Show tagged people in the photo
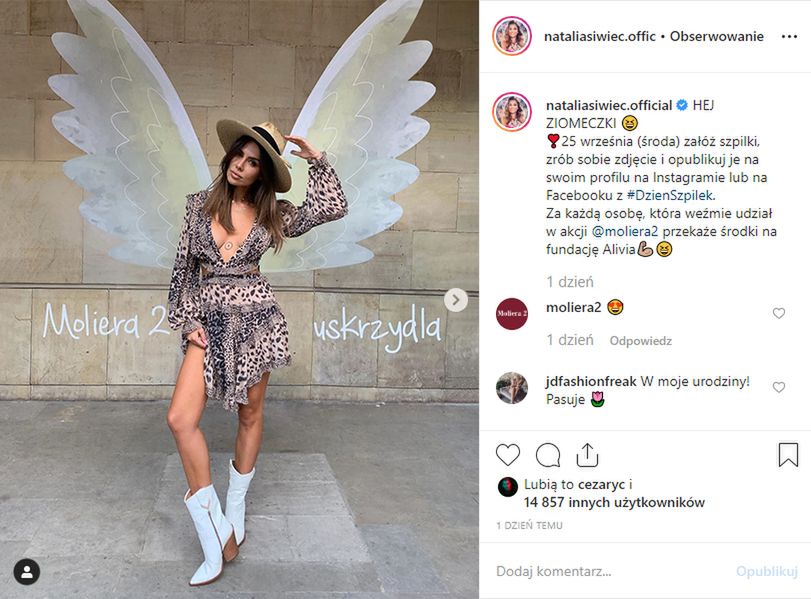This screenshot has width=811, height=599. pyautogui.click(x=26, y=572)
